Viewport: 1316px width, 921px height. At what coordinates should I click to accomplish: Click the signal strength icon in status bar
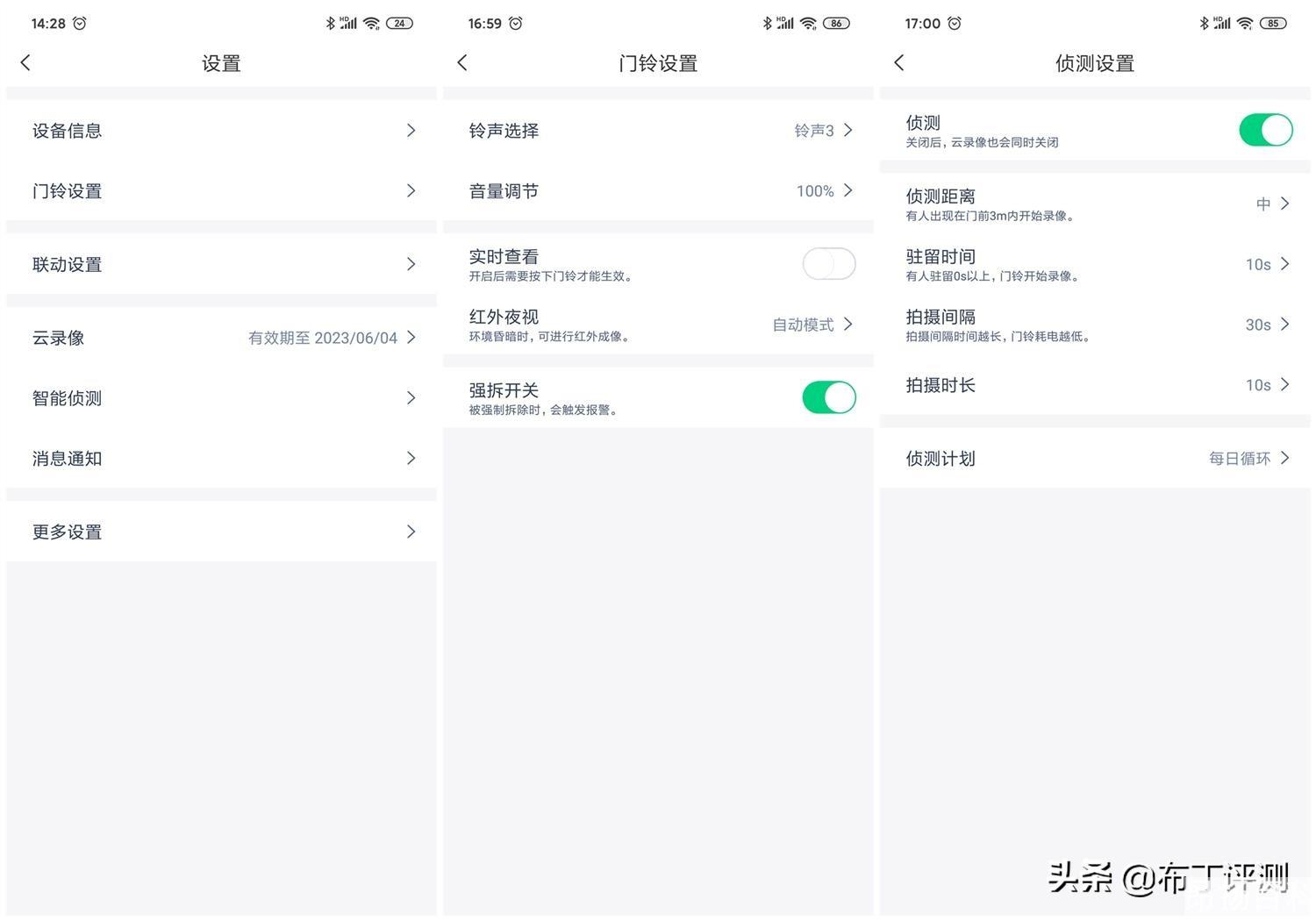point(1221,24)
